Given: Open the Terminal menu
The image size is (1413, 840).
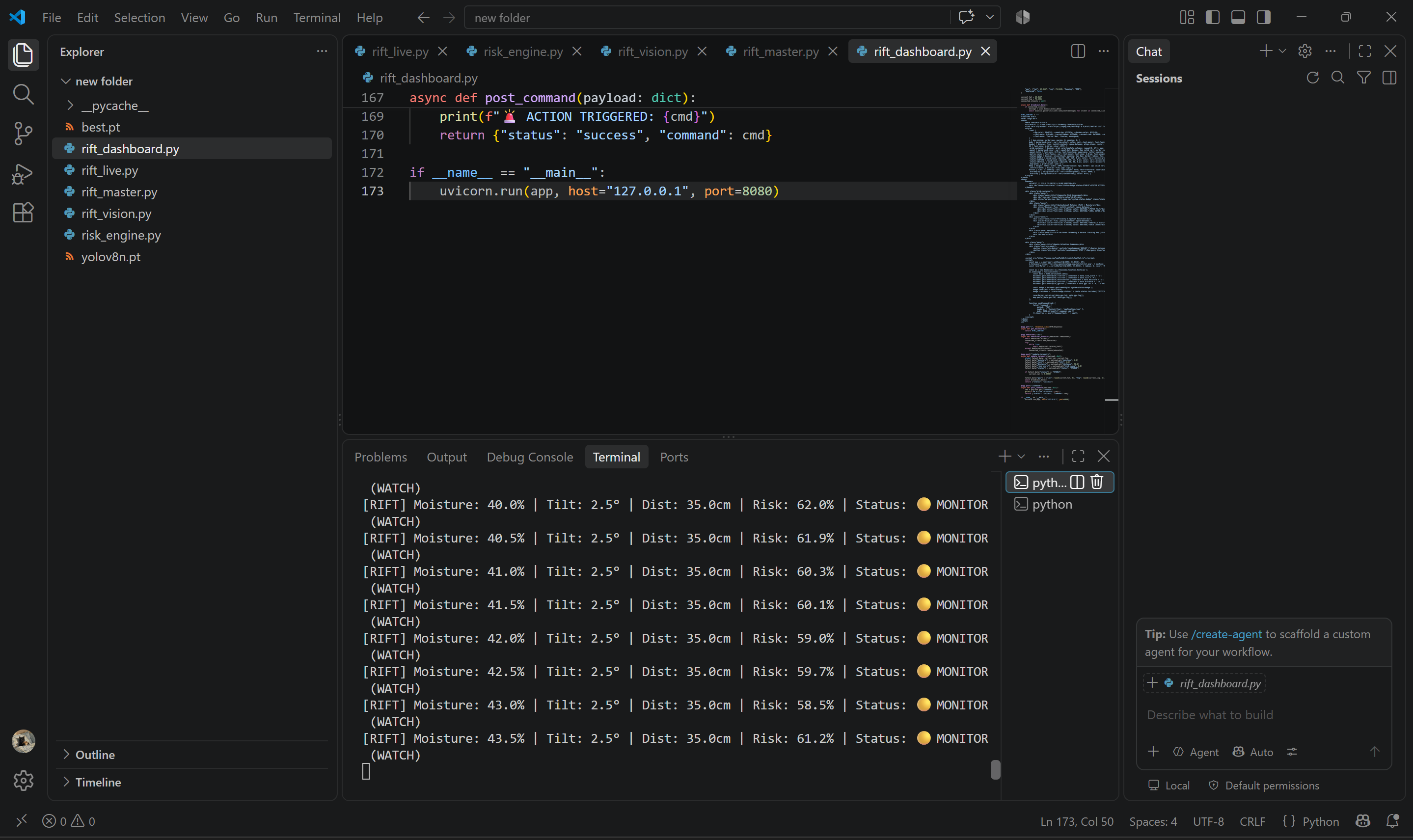Looking at the screenshot, I should (316, 18).
